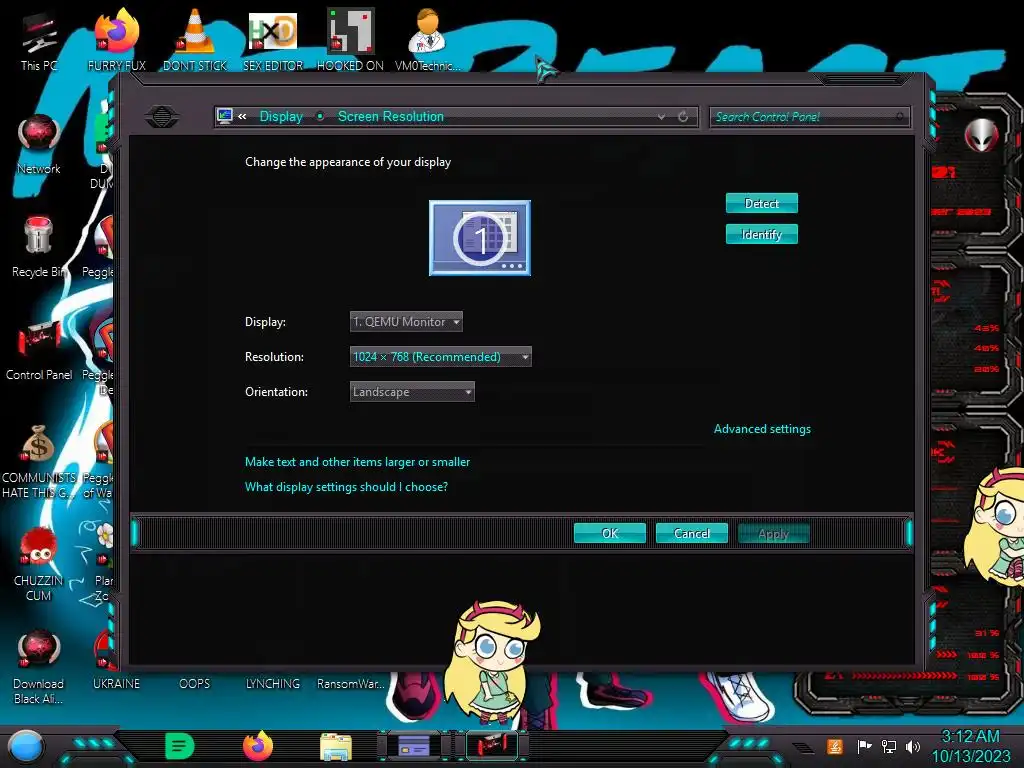
Task: Open the This PC desktop icon
Action: click(x=39, y=41)
